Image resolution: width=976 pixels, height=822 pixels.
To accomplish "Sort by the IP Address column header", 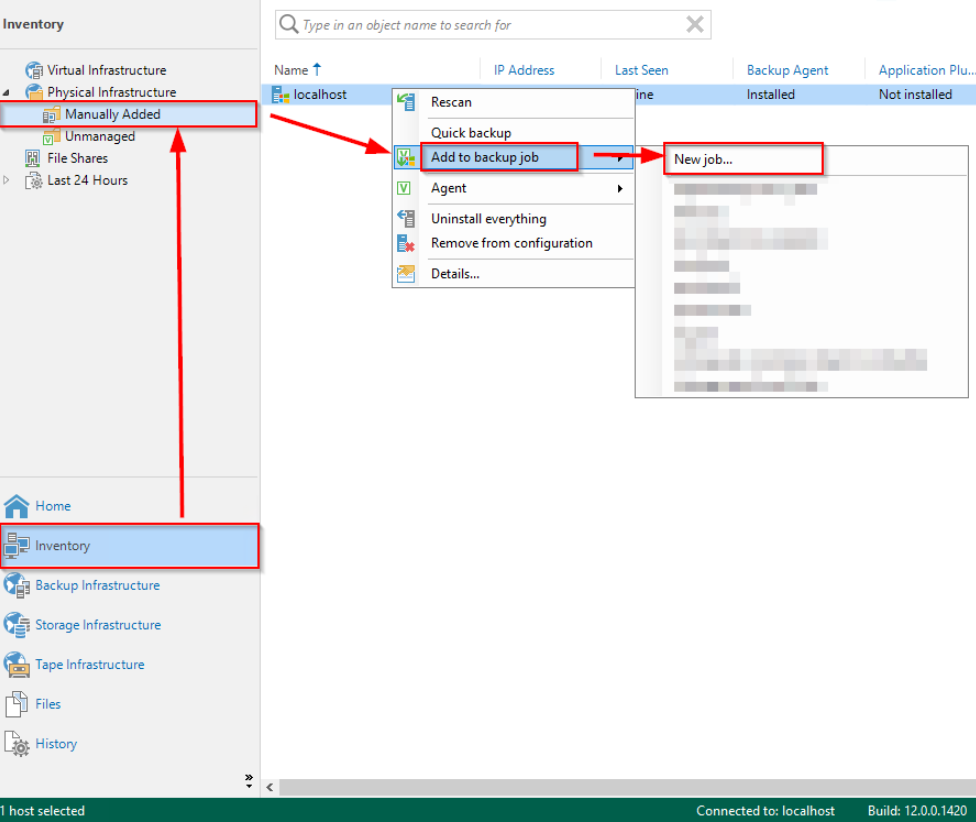I will click(524, 70).
